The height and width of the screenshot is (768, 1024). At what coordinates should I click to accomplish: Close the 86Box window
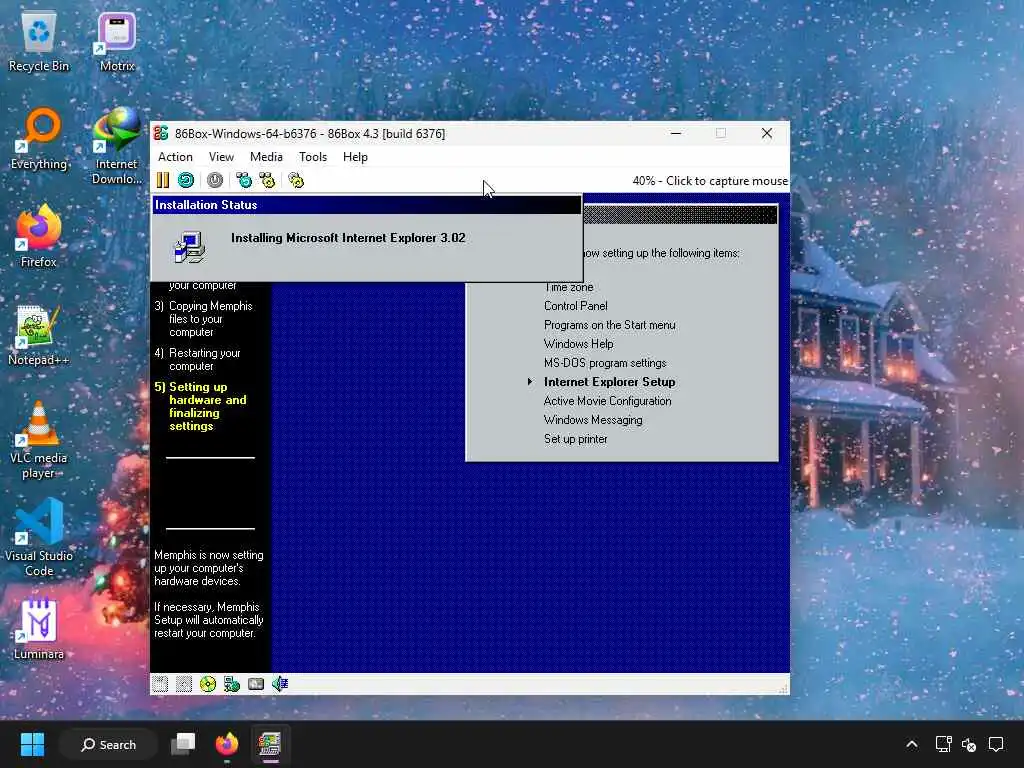(x=767, y=133)
